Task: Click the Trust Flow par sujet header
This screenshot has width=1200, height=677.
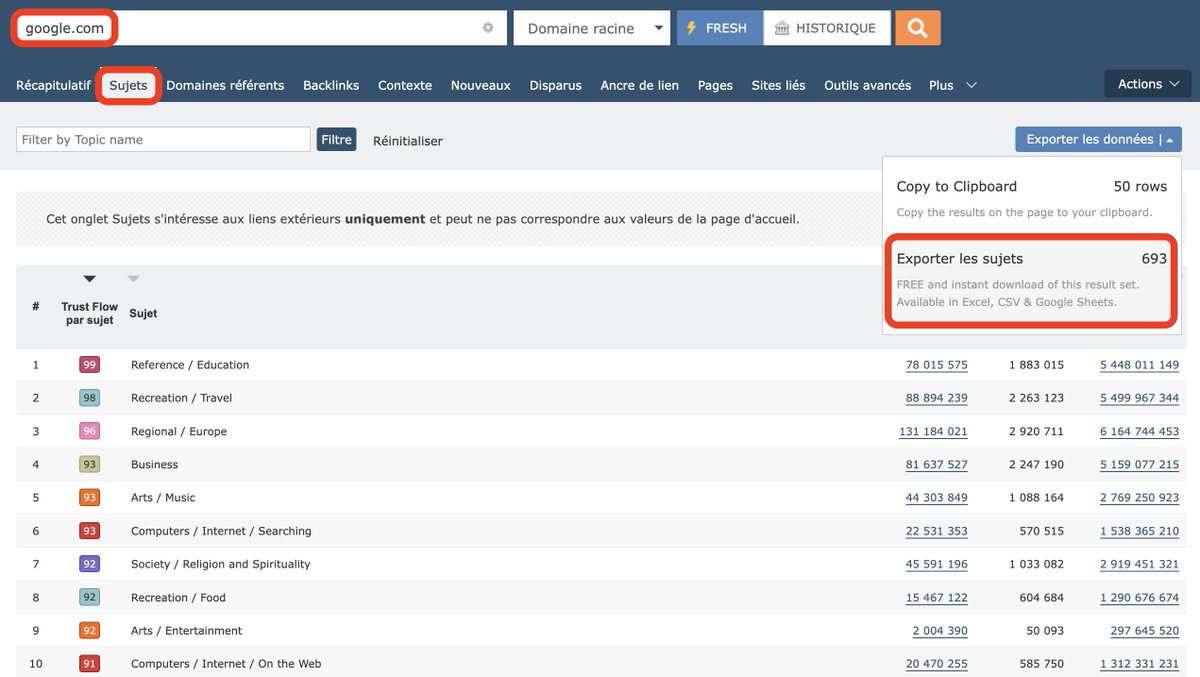Action: (90, 313)
